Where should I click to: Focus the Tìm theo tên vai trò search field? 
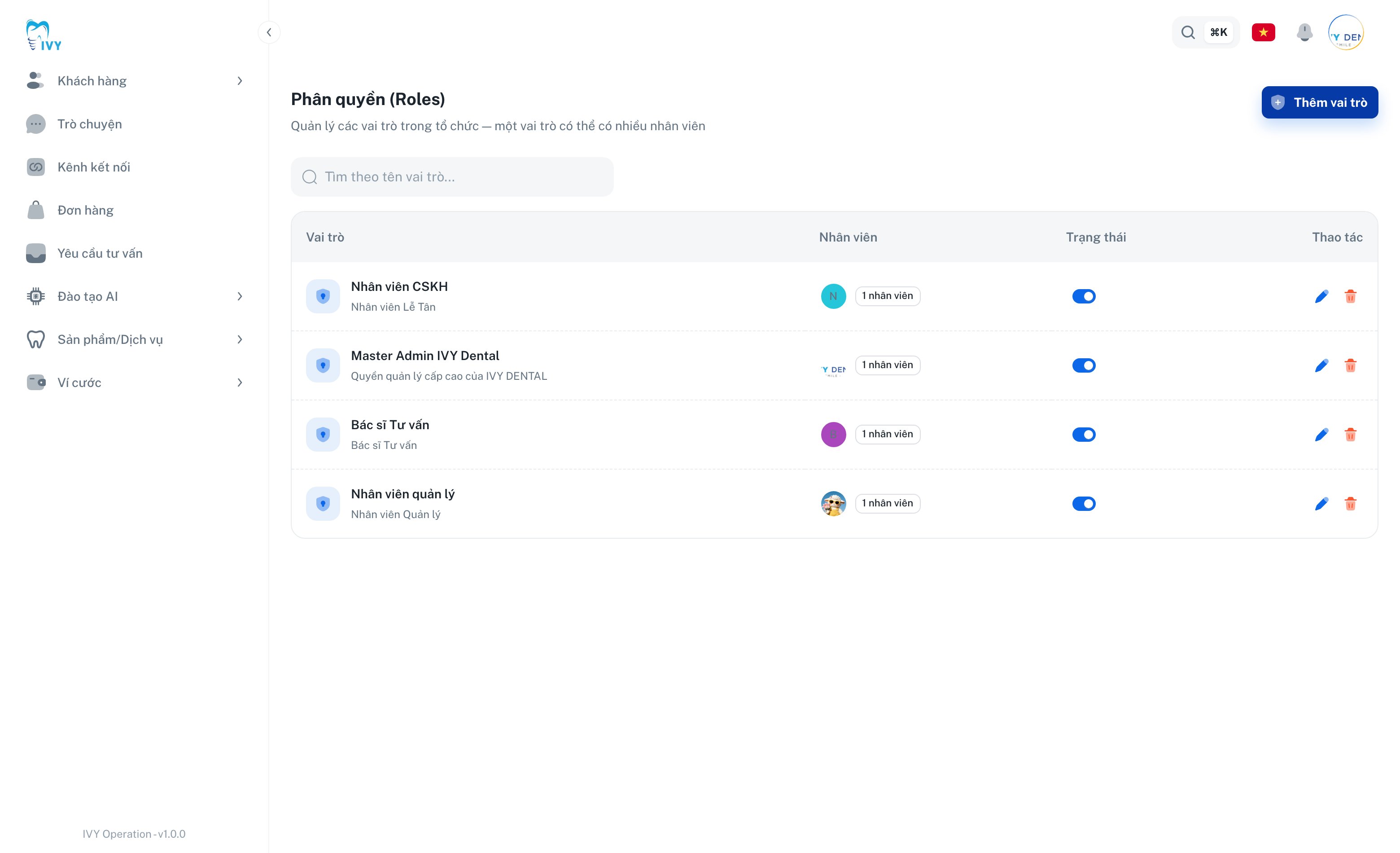coord(452,177)
